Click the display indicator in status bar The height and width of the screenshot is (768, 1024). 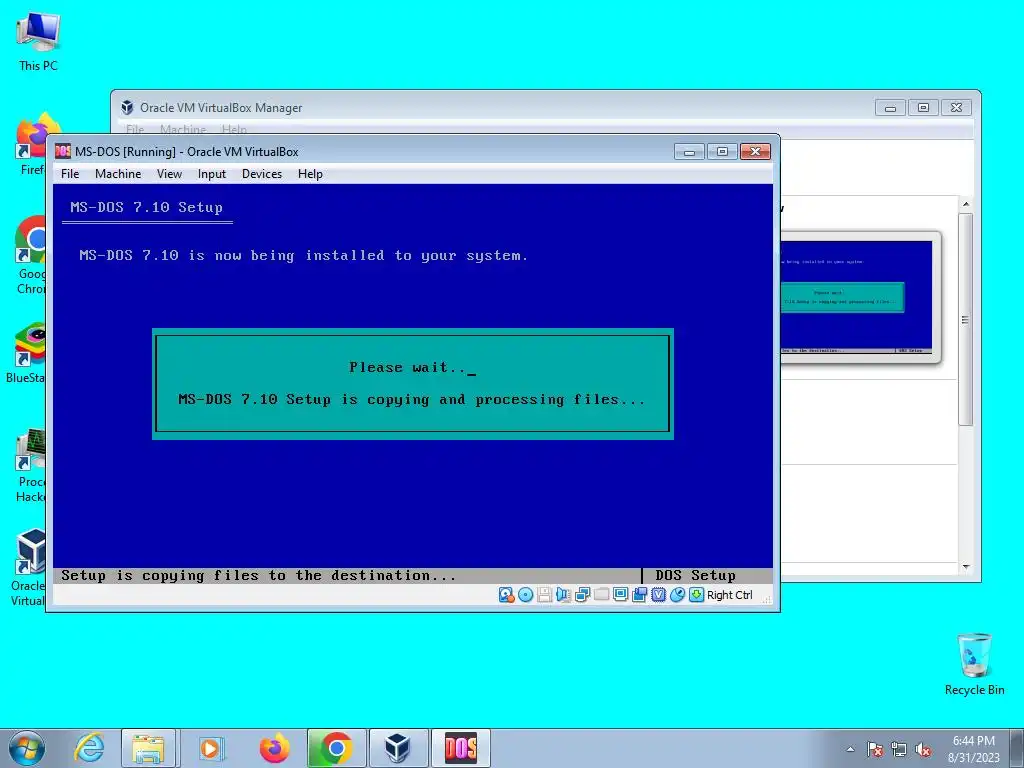point(620,595)
